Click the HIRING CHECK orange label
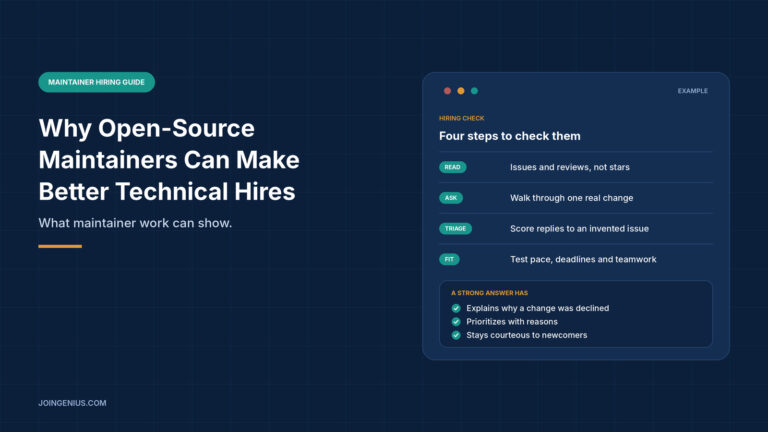The height and width of the screenshot is (432, 768). point(461,118)
